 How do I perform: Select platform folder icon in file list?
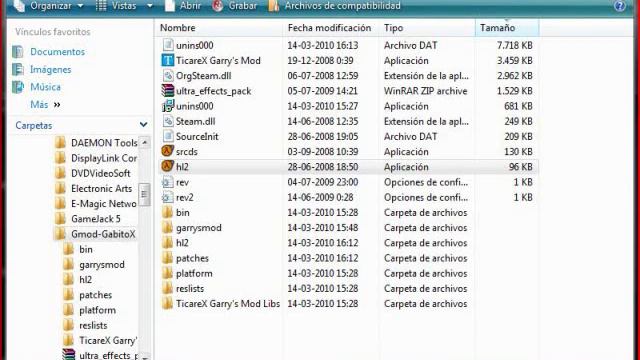point(167,273)
